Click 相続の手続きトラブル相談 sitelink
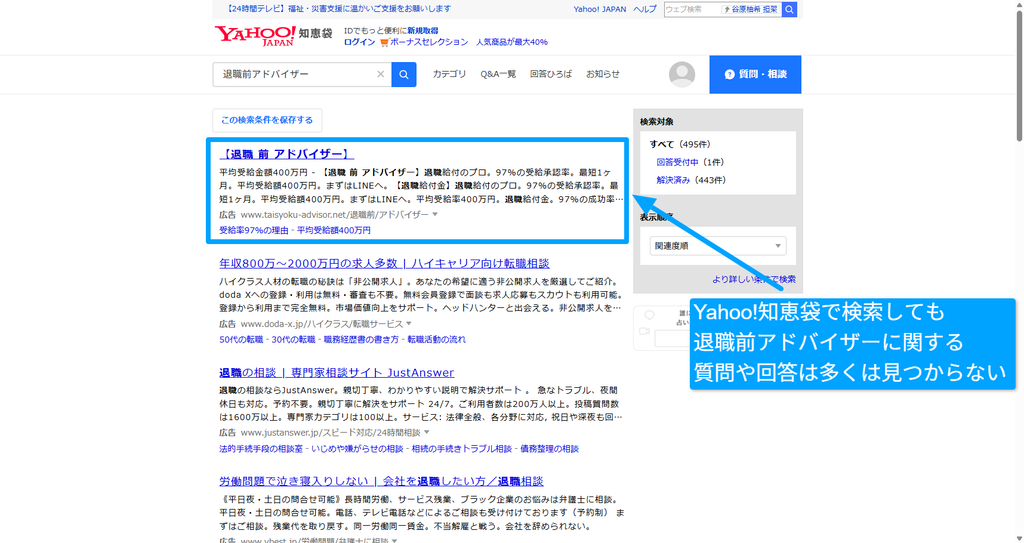The image size is (1024, 543). tap(462, 449)
